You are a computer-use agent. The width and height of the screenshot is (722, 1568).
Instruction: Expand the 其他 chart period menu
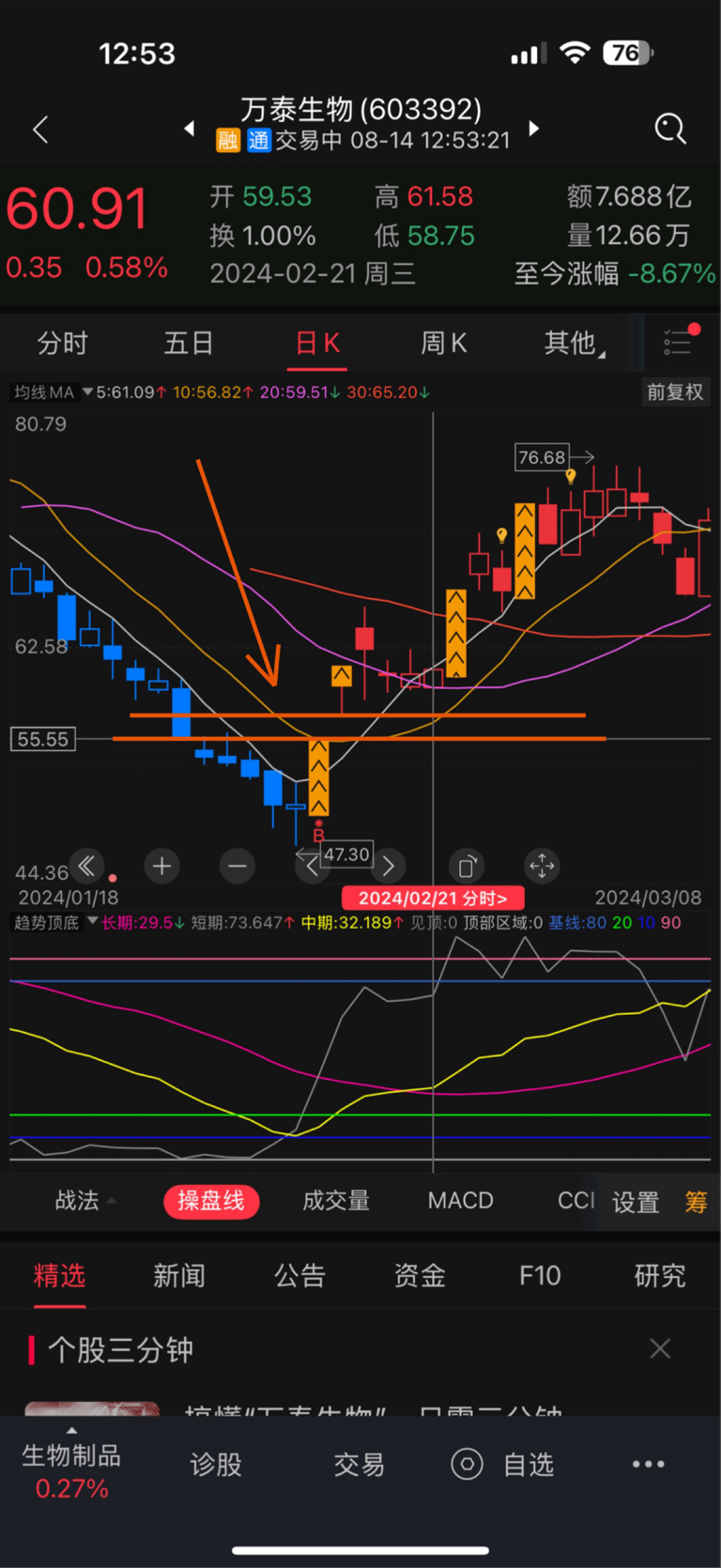(x=574, y=344)
